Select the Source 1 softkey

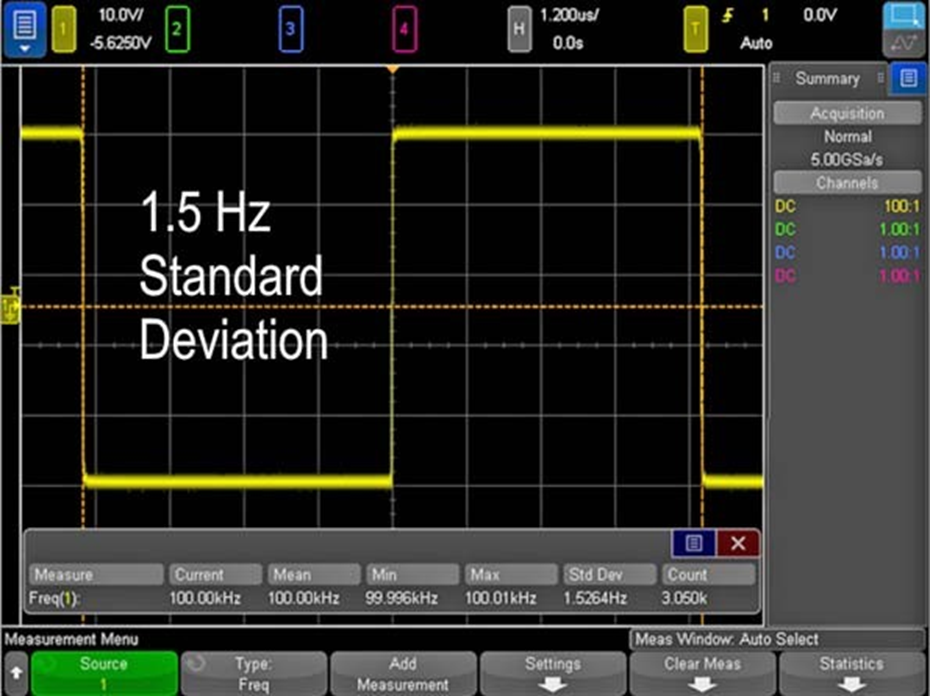click(x=104, y=673)
